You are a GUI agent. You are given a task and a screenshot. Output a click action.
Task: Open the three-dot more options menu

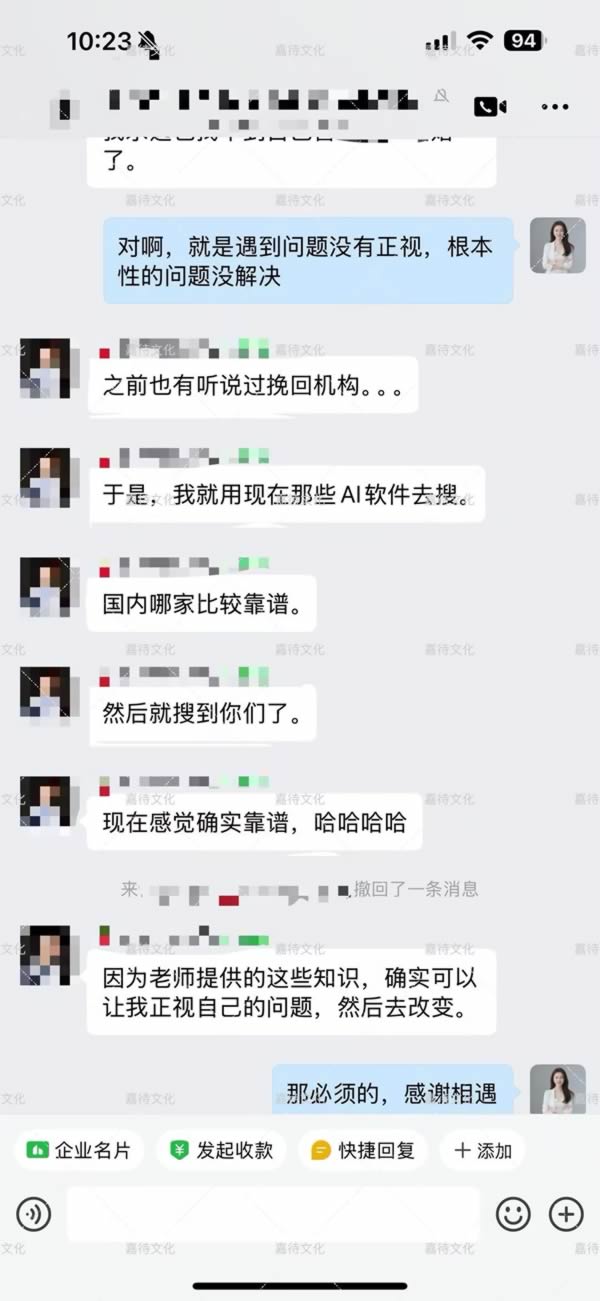[x=555, y=106]
